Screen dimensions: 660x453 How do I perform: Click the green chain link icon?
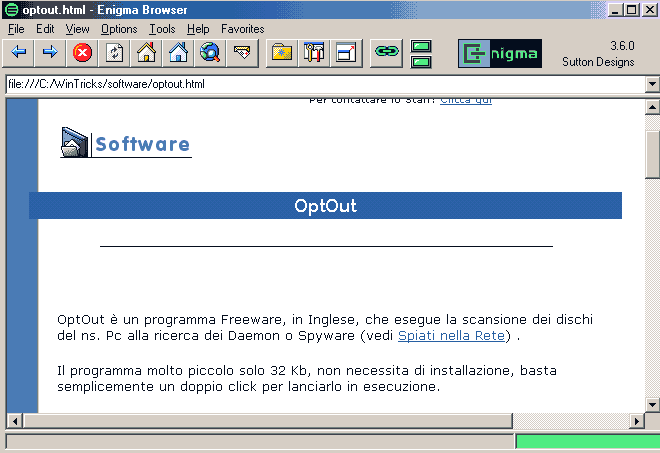point(386,53)
